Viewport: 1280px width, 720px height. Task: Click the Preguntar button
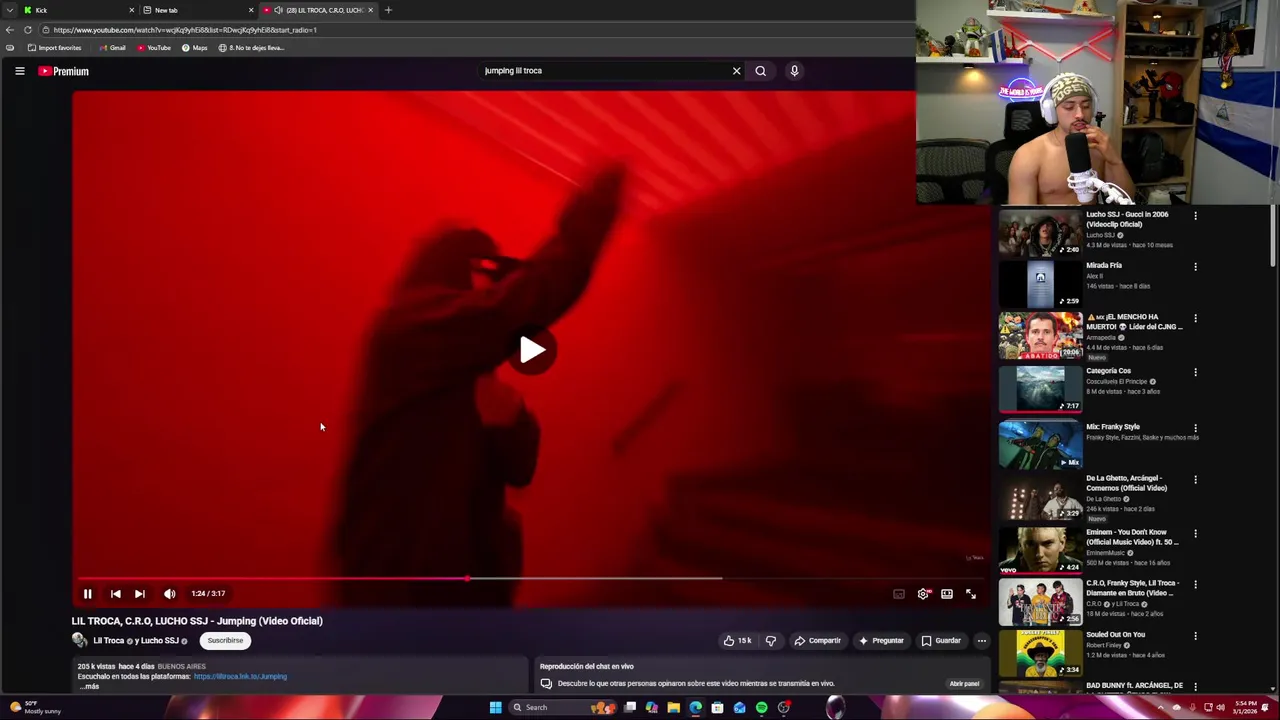point(881,641)
